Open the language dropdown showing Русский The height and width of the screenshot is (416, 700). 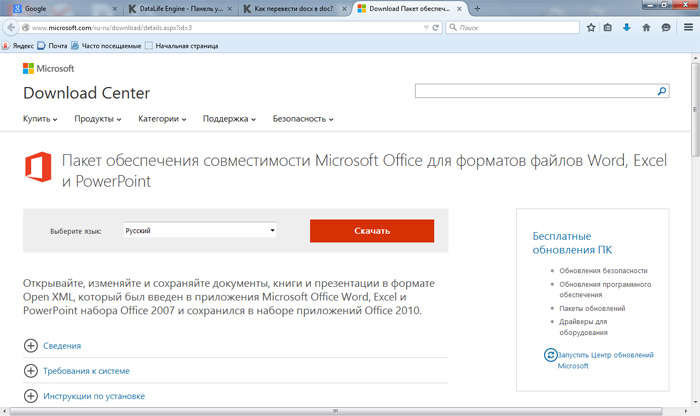(x=200, y=230)
